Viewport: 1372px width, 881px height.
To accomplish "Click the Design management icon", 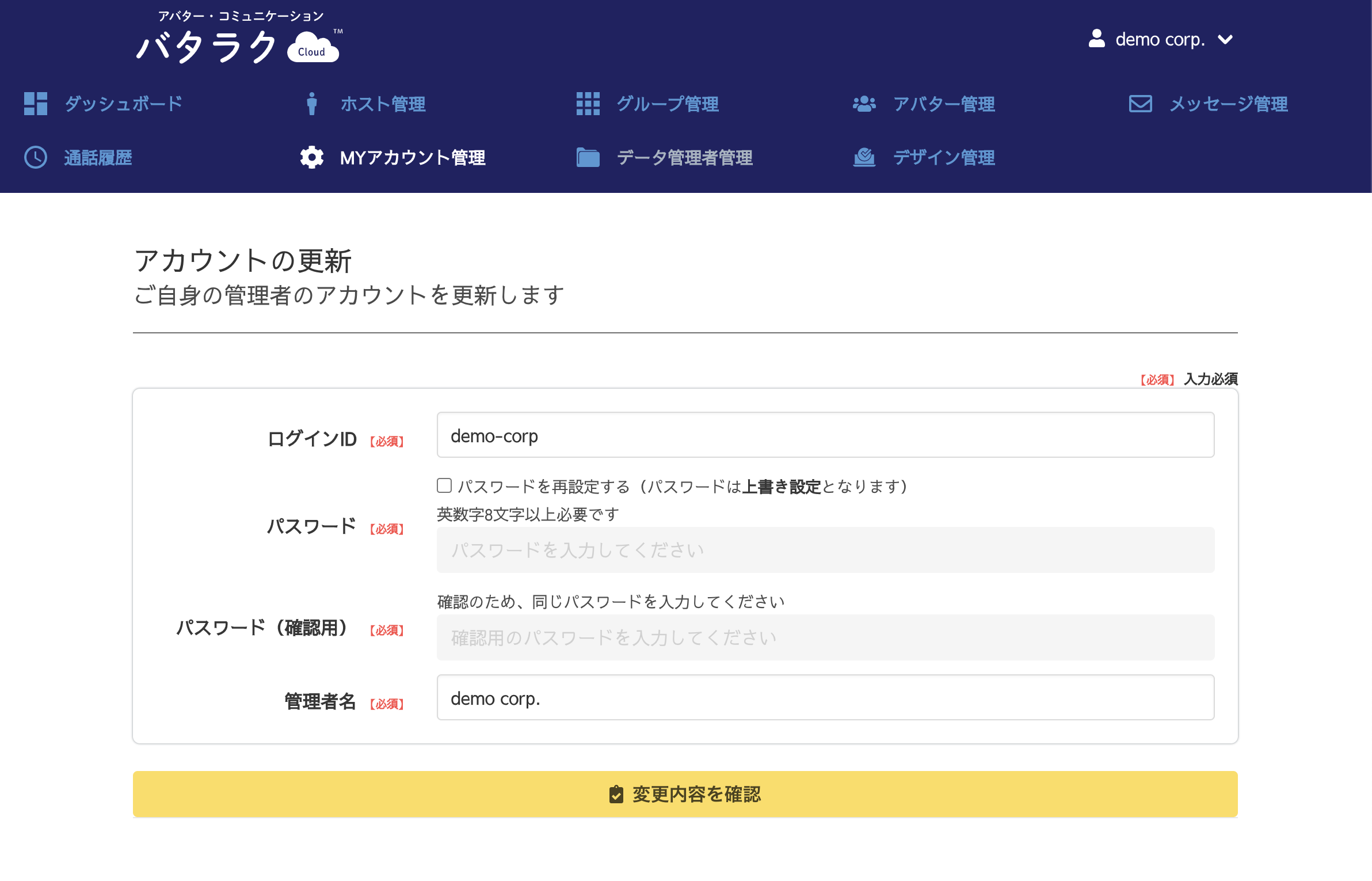I will pos(864,157).
